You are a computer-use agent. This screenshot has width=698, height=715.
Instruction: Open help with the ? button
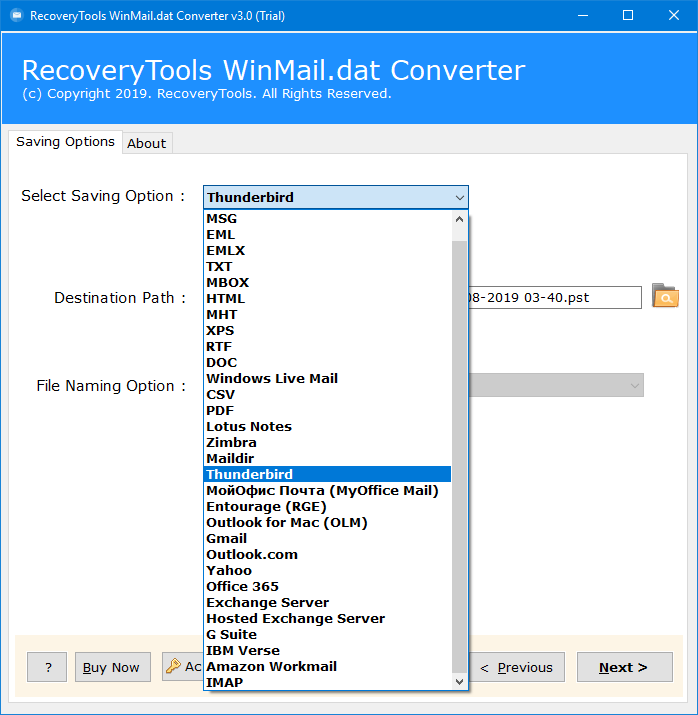(47, 667)
